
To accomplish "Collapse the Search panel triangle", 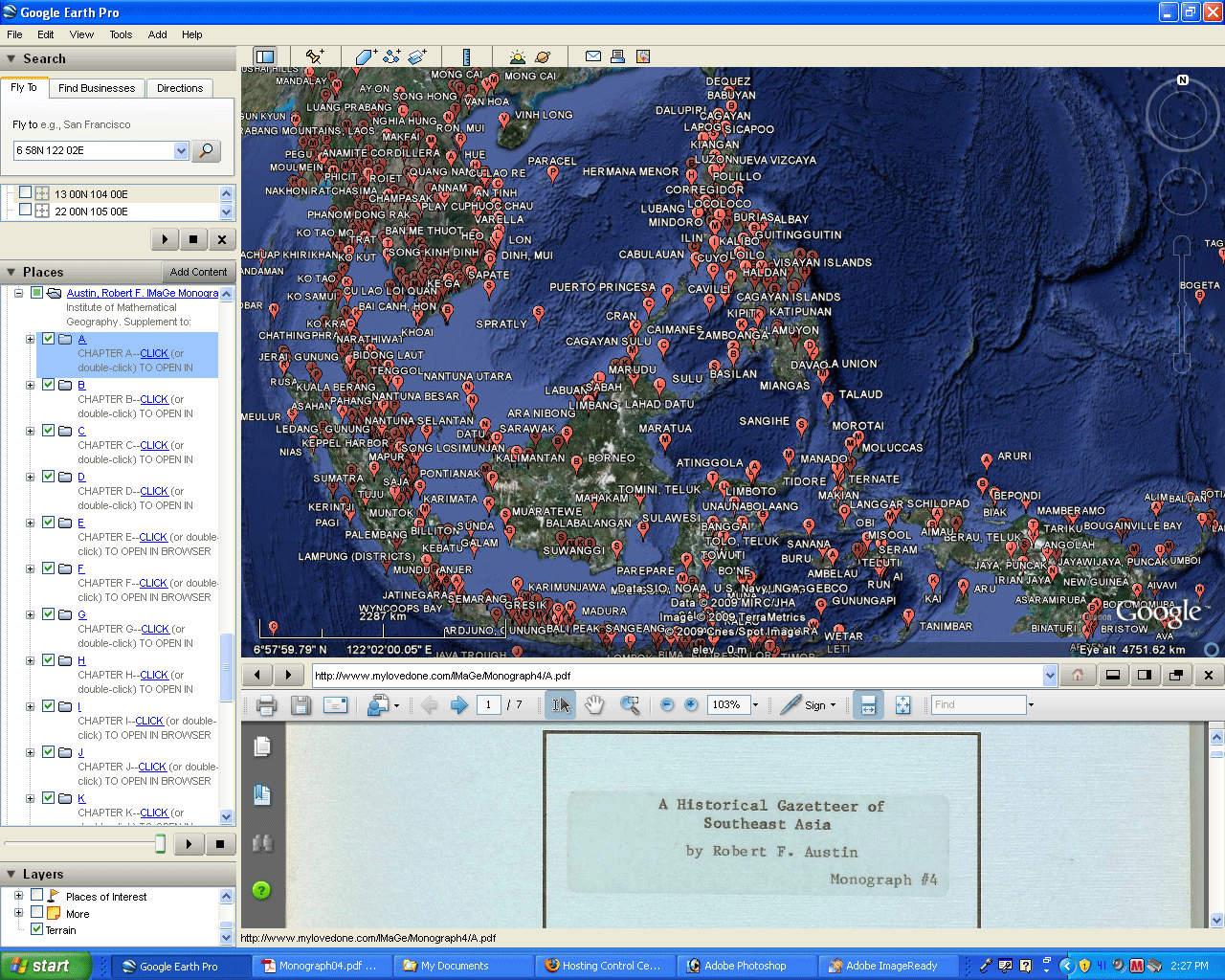I will [x=11, y=59].
